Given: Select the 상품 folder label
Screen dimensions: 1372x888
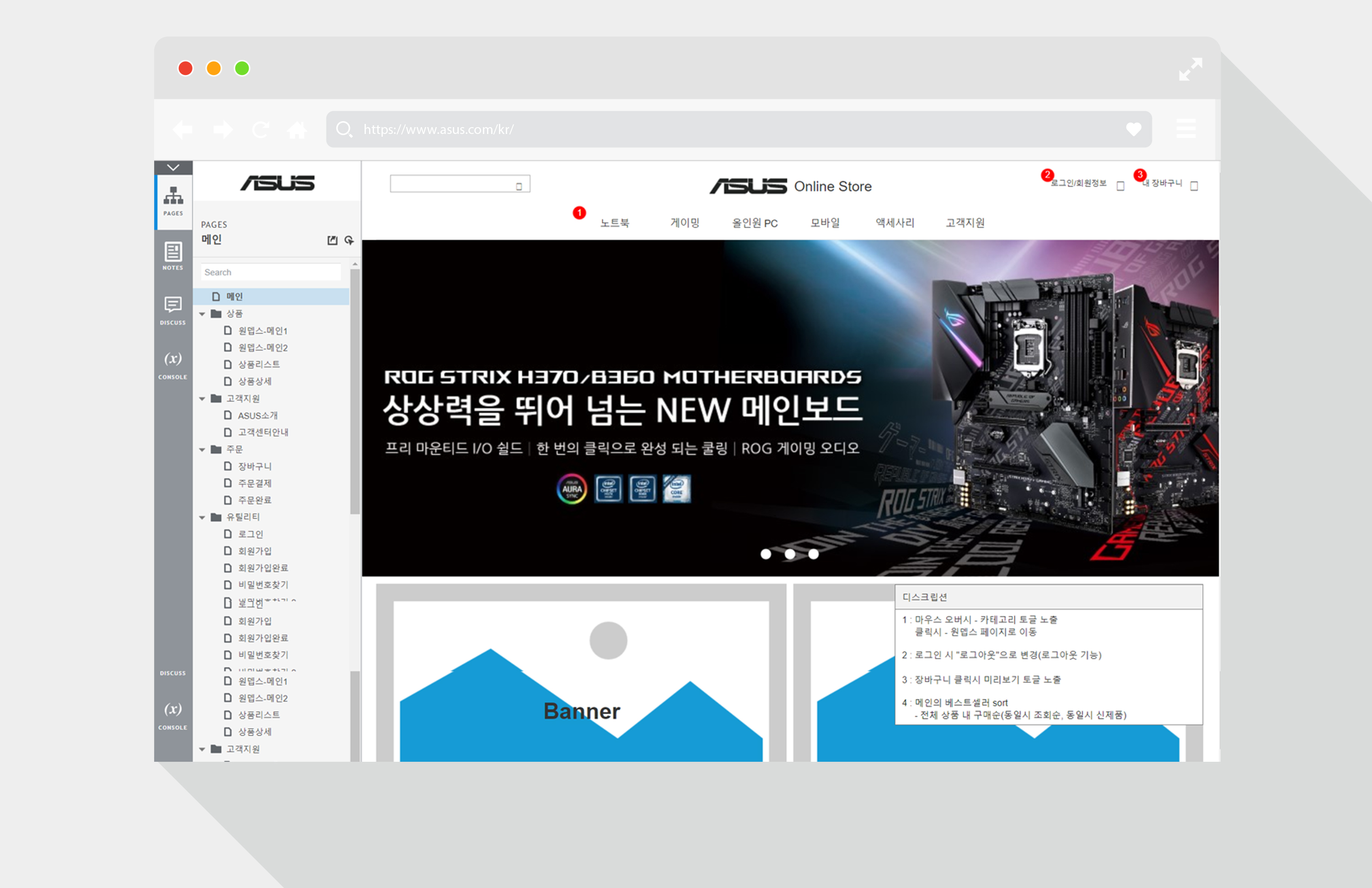Looking at the screenshot, I should (x=234, y=314).
